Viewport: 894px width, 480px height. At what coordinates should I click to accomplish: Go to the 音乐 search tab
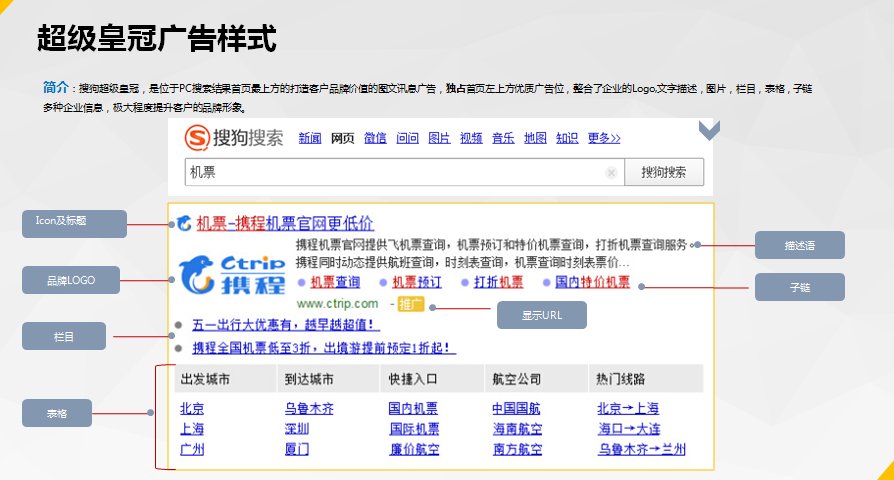503,138
